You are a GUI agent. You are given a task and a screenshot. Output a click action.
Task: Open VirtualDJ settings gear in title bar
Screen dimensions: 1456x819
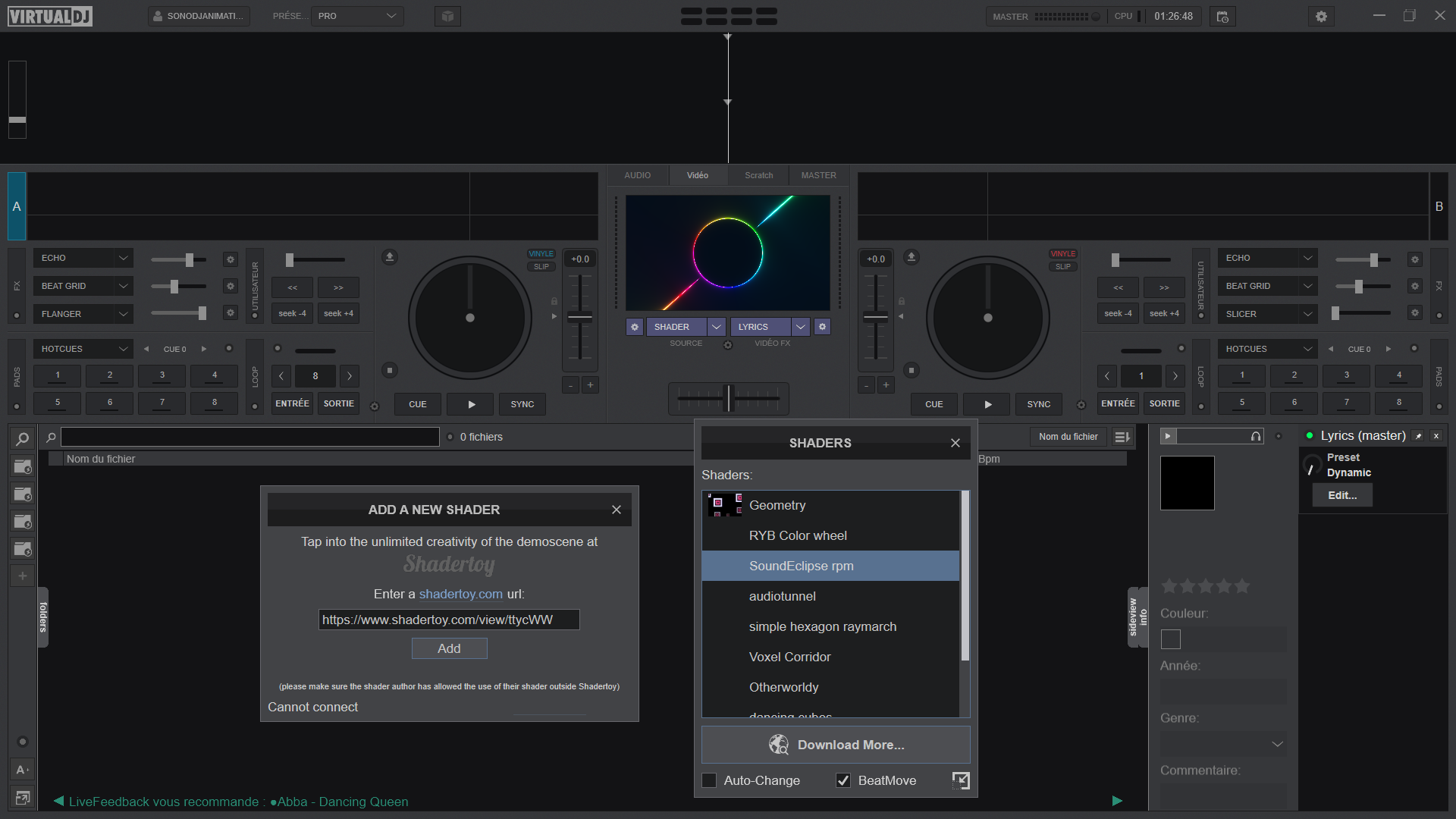pyautogui.click(x=1321, y=16)
